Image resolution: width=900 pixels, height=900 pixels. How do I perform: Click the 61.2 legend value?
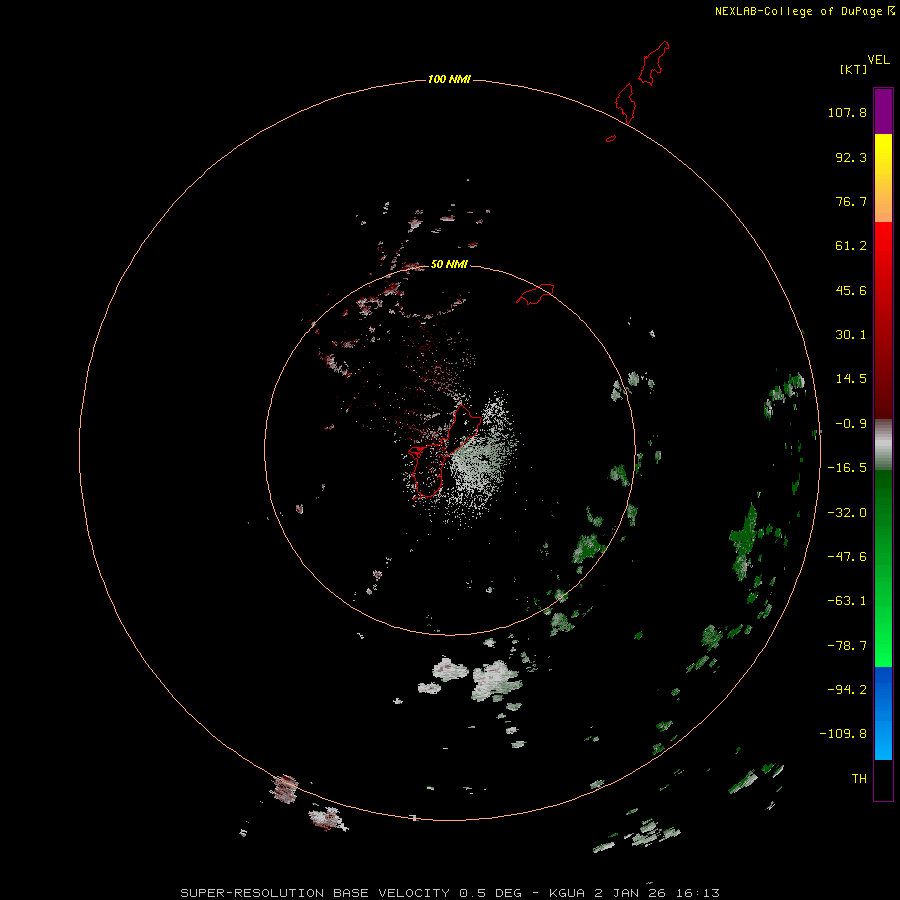851,246
